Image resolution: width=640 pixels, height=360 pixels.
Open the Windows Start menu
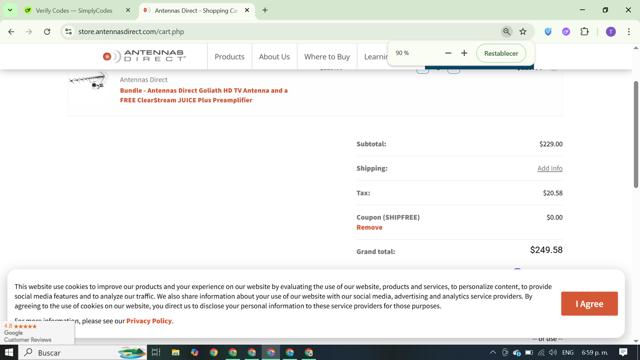click(9, 352)
